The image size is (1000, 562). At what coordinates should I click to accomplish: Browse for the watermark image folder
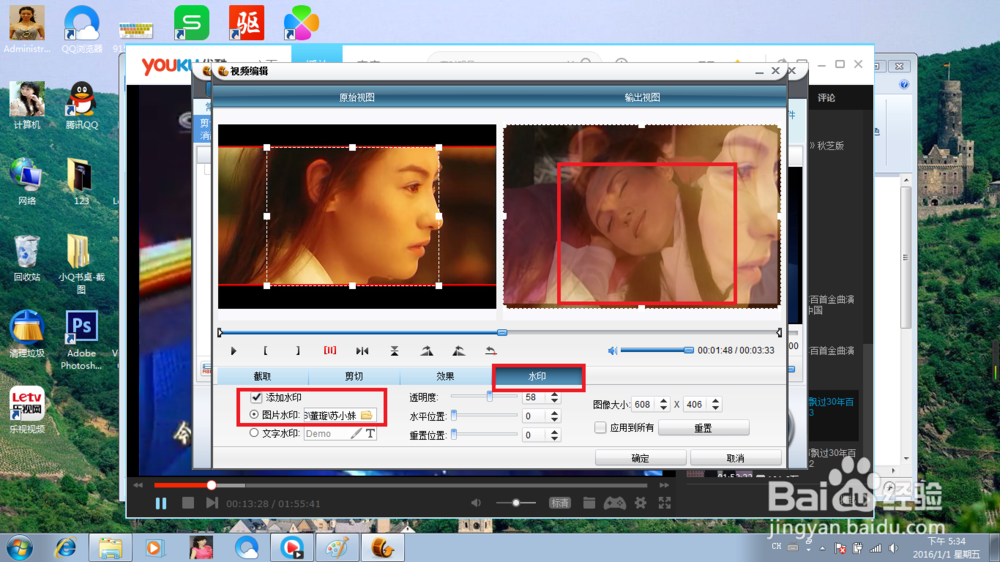tap(367, 415)
